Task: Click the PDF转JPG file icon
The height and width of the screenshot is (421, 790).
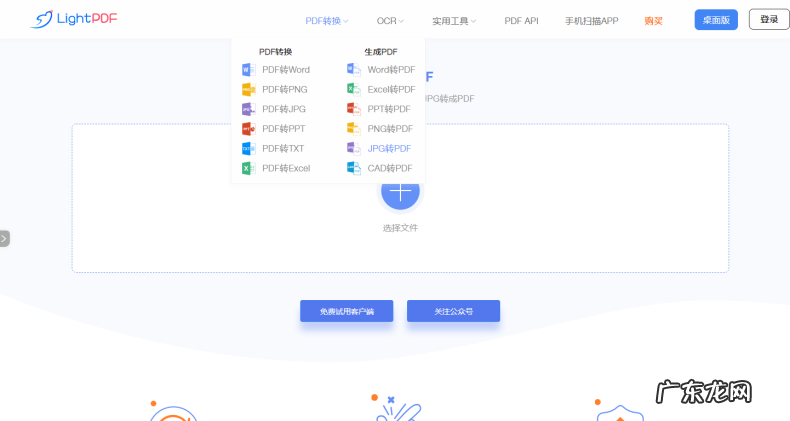Action: [248, 109]
